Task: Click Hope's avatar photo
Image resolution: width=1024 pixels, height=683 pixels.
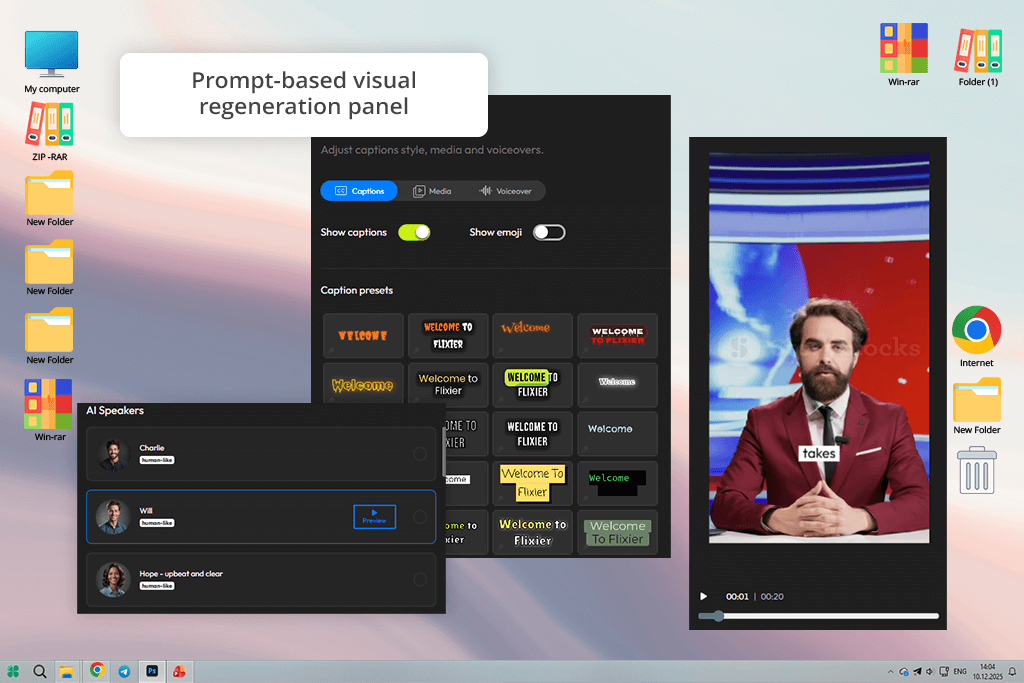Action: click(x=114, y=580)
